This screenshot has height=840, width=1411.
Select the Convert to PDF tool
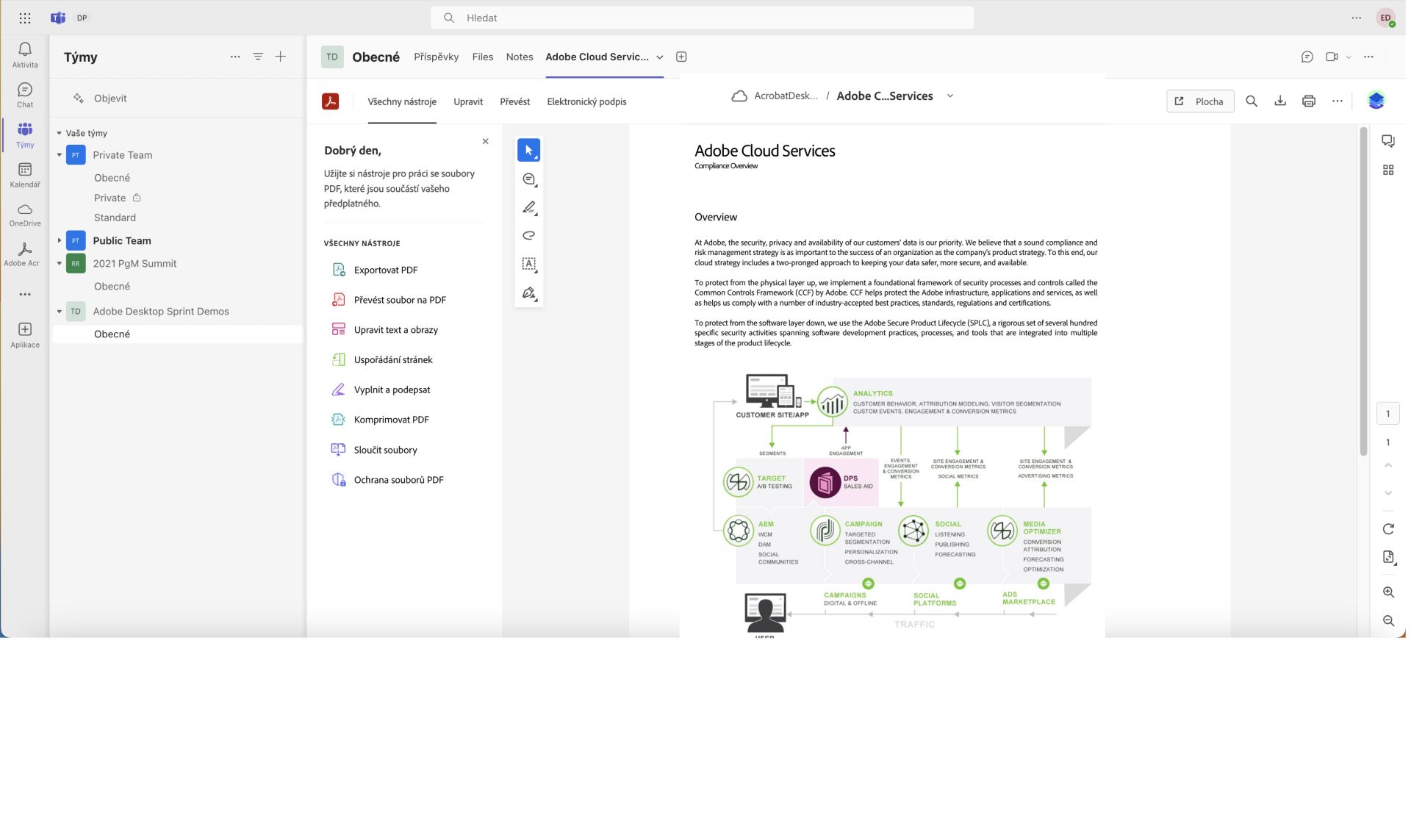click(x=398, y=299)
